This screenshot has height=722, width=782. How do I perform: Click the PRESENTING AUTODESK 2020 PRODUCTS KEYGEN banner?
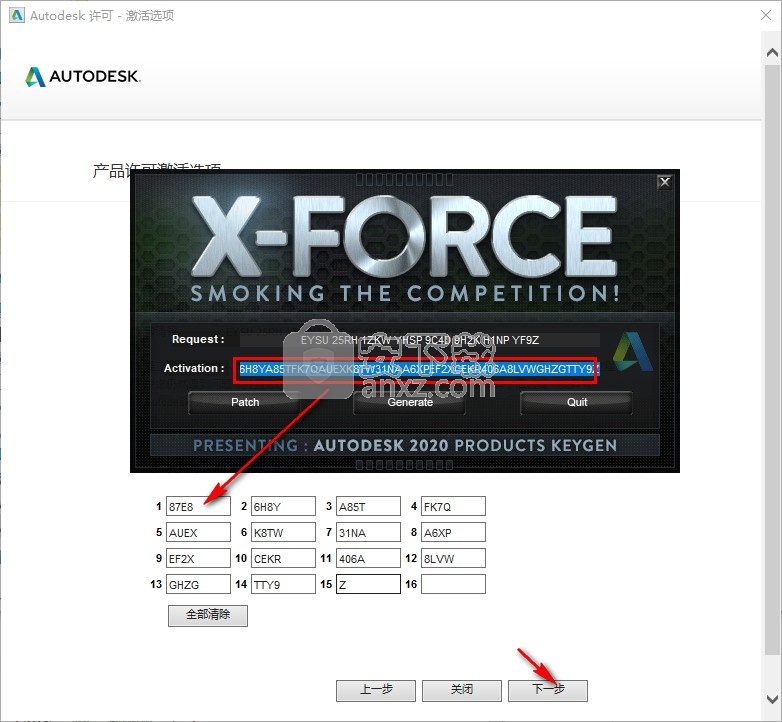point(404,445)
